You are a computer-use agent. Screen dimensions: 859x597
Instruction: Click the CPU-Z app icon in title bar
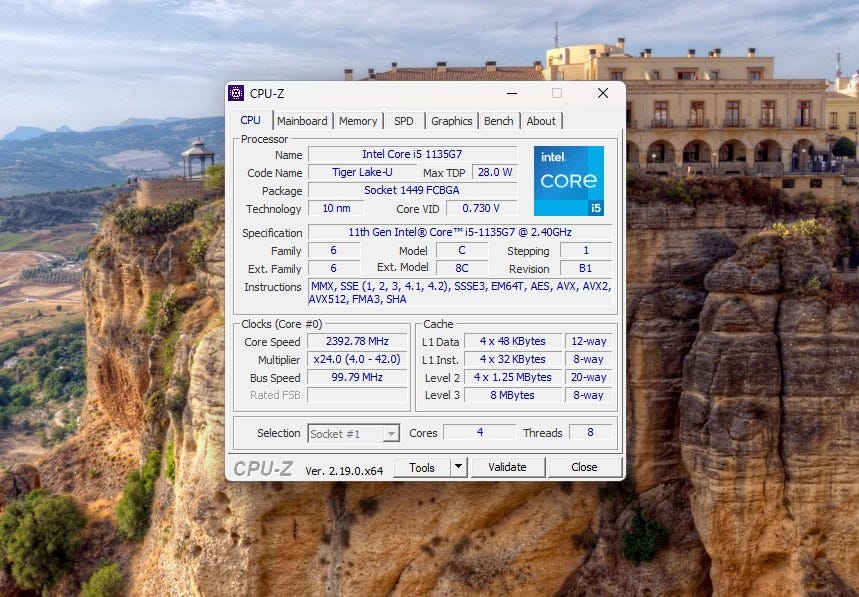click(x=236, y=93)
